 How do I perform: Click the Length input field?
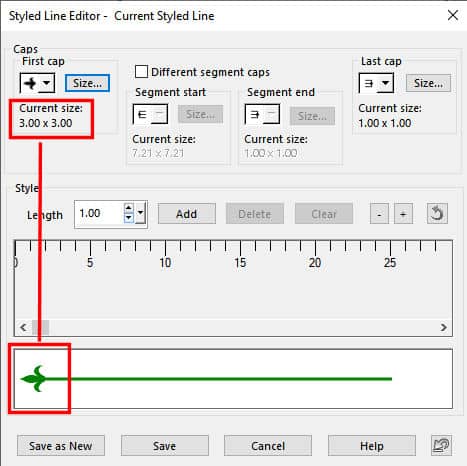tap(100, 213)
